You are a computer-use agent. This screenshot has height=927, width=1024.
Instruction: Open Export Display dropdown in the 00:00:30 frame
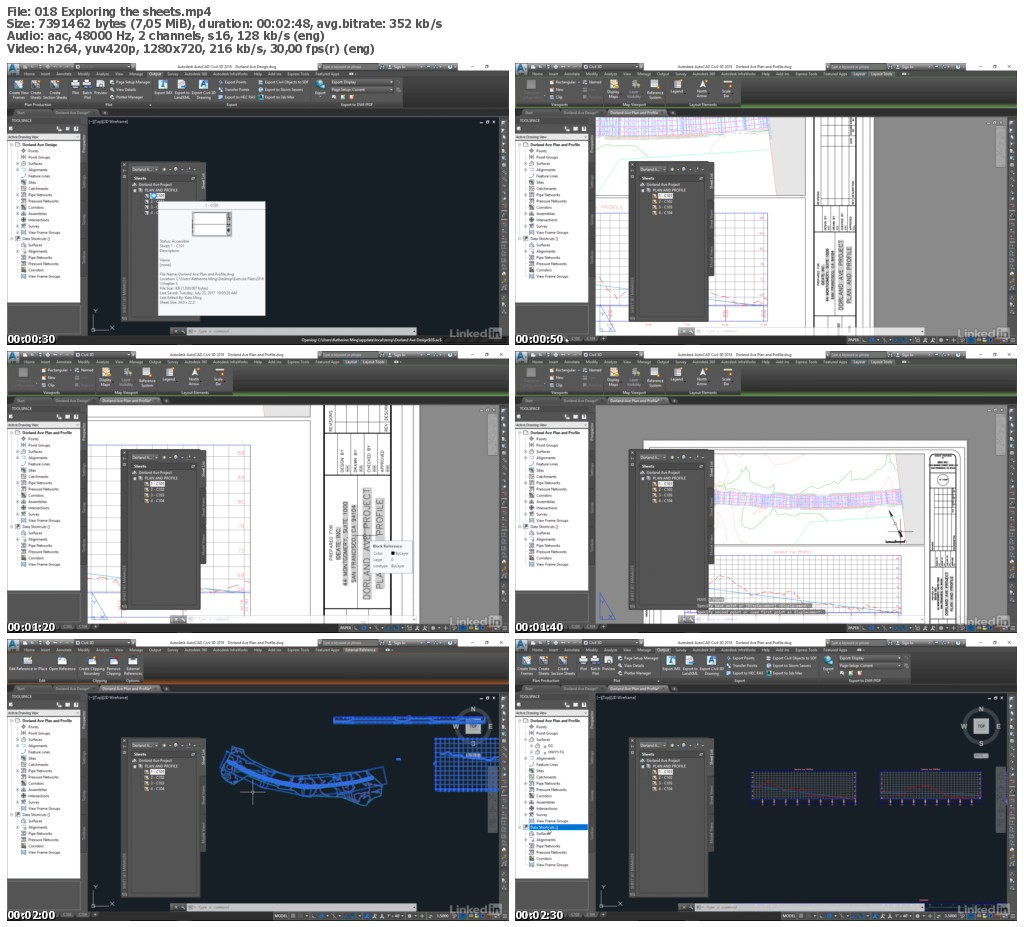tap(362, 82)
